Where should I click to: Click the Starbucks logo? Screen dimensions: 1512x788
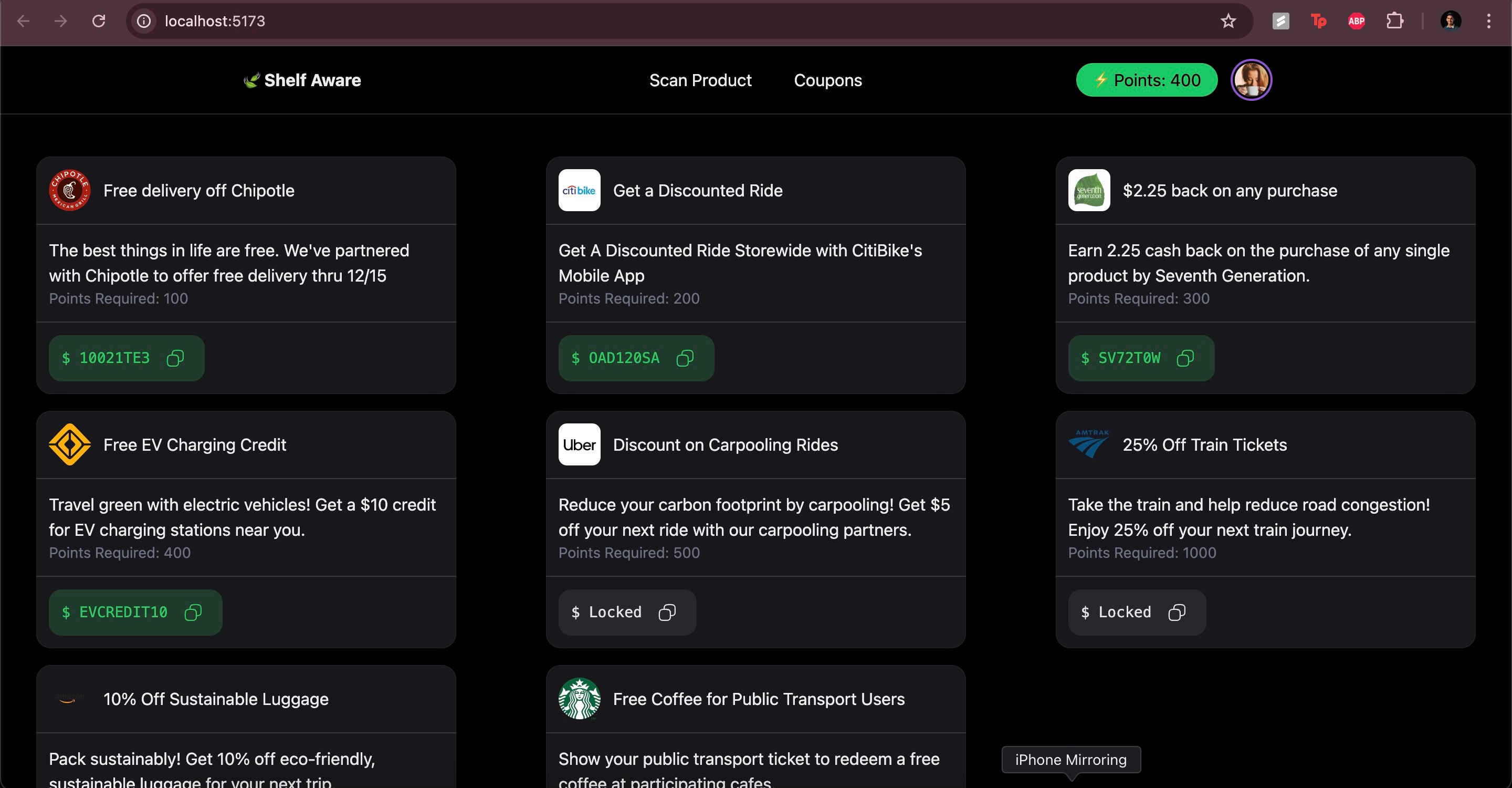coord(579,699)
